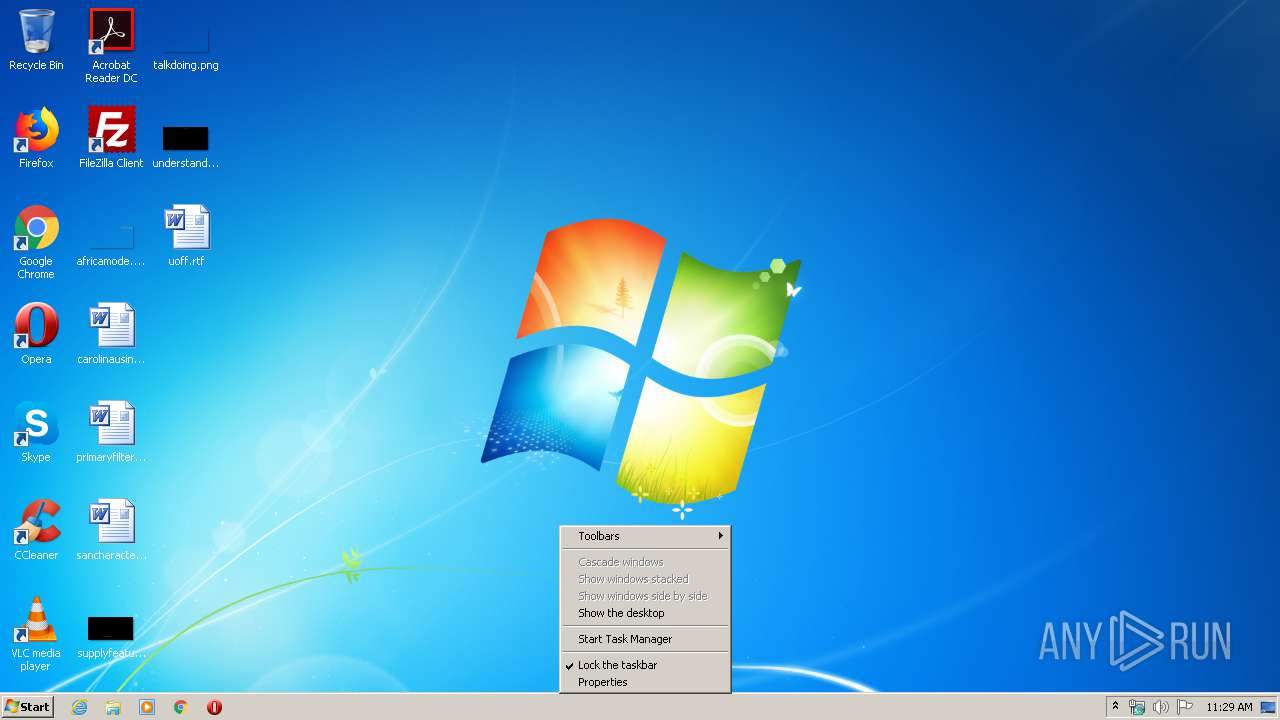Open the network tray icon
Viewport: 1280px width, 720px height.
[1137, 707]
